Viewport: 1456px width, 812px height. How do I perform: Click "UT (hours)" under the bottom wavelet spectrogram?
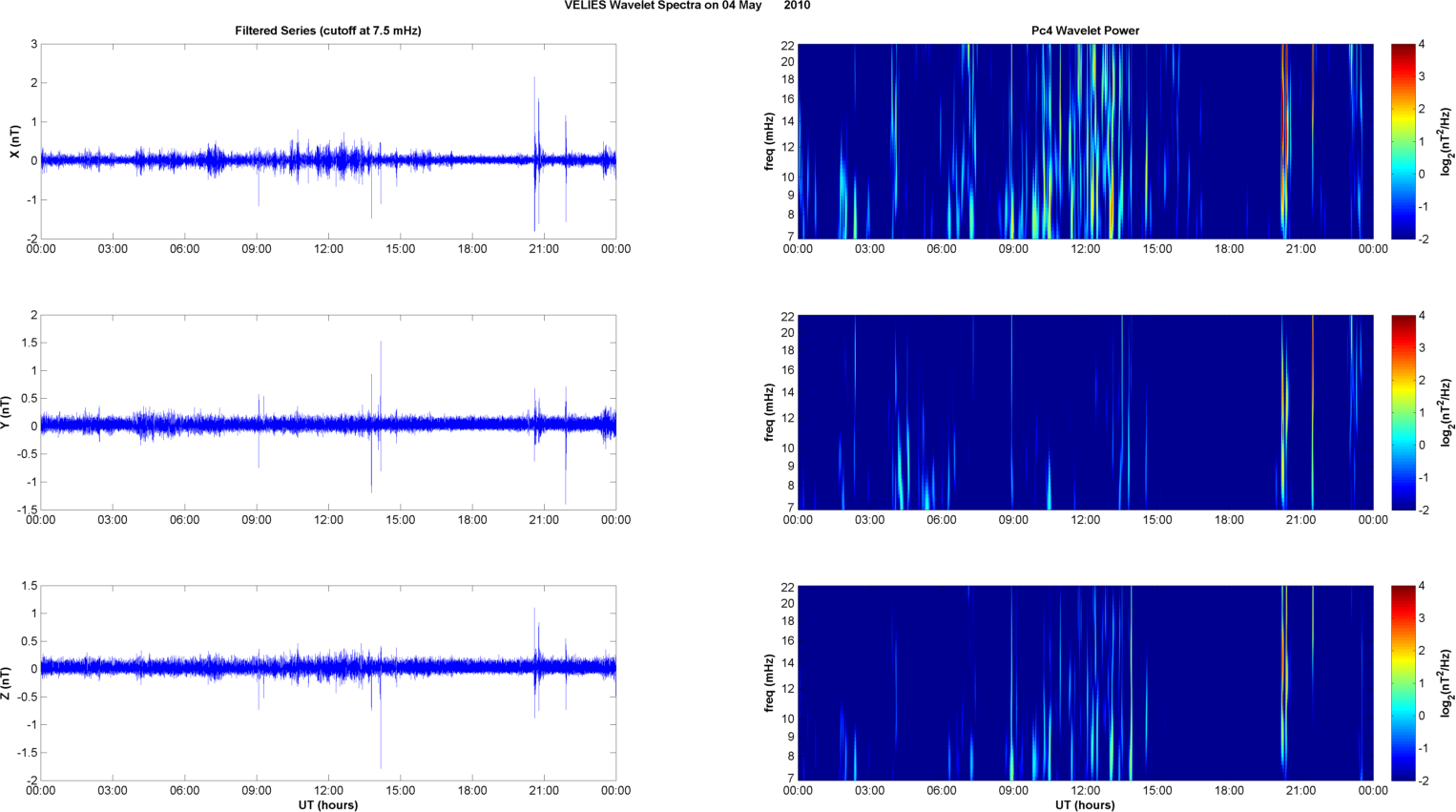point(1085,805)
